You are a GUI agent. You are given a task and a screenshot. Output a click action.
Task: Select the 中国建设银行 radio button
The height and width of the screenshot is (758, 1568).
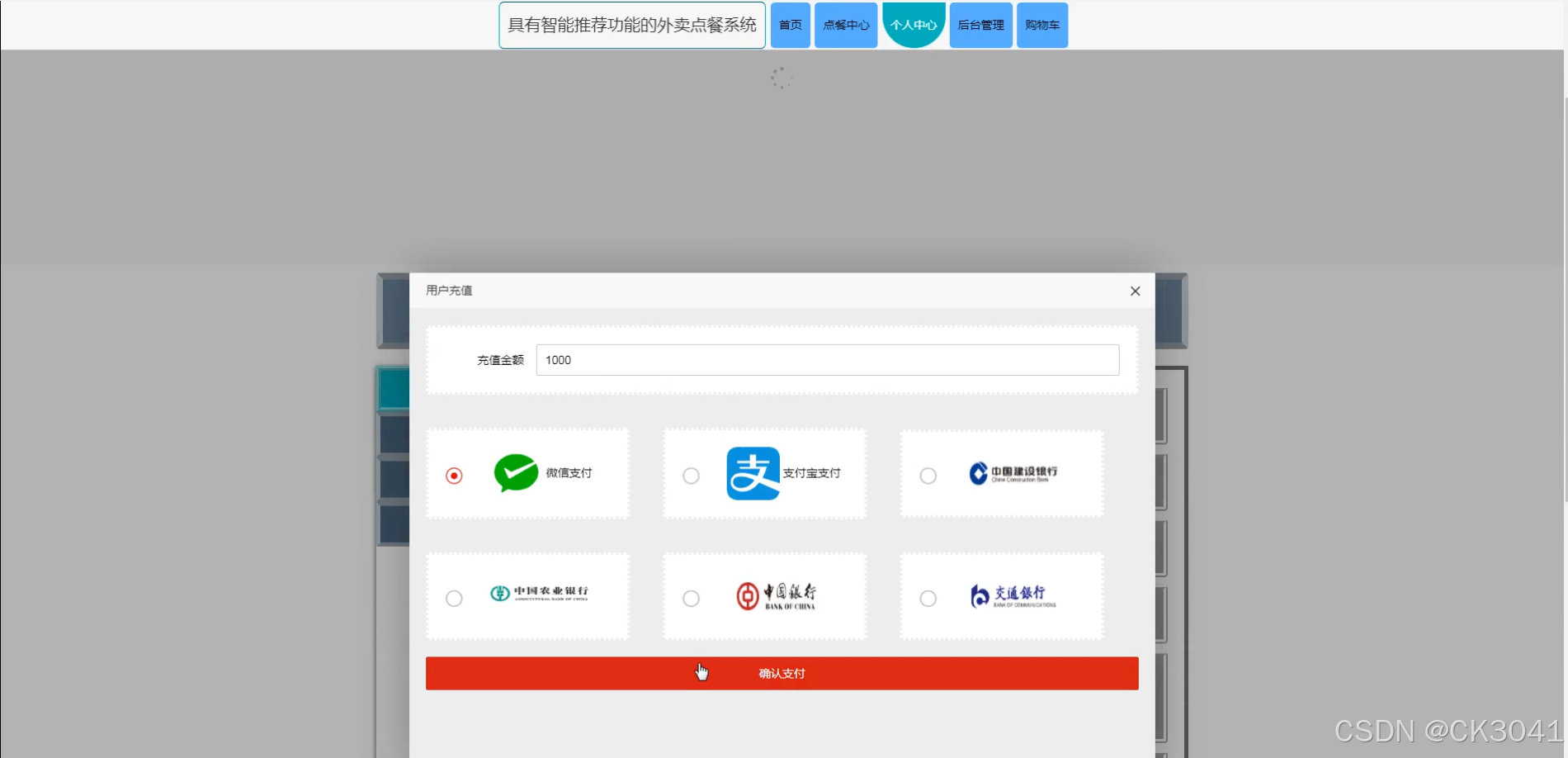coord(928,476)
